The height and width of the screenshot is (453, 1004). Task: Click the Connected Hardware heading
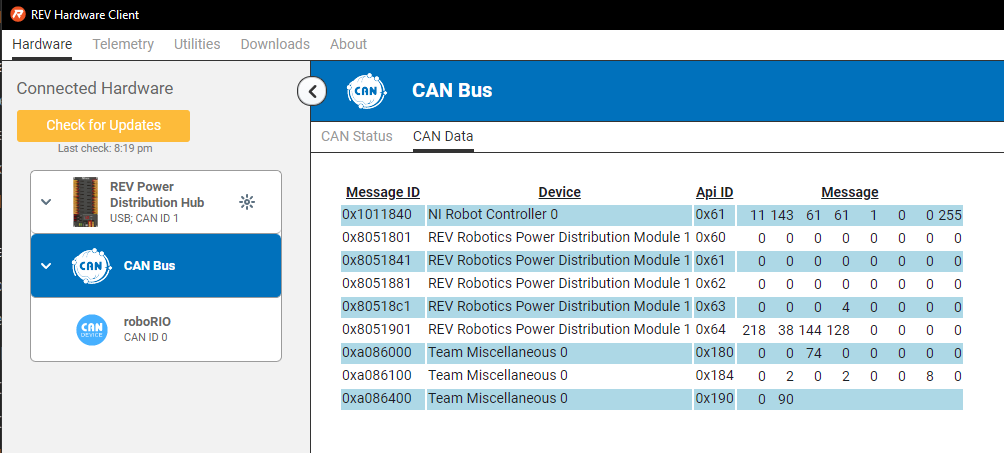tap(95, 88)
